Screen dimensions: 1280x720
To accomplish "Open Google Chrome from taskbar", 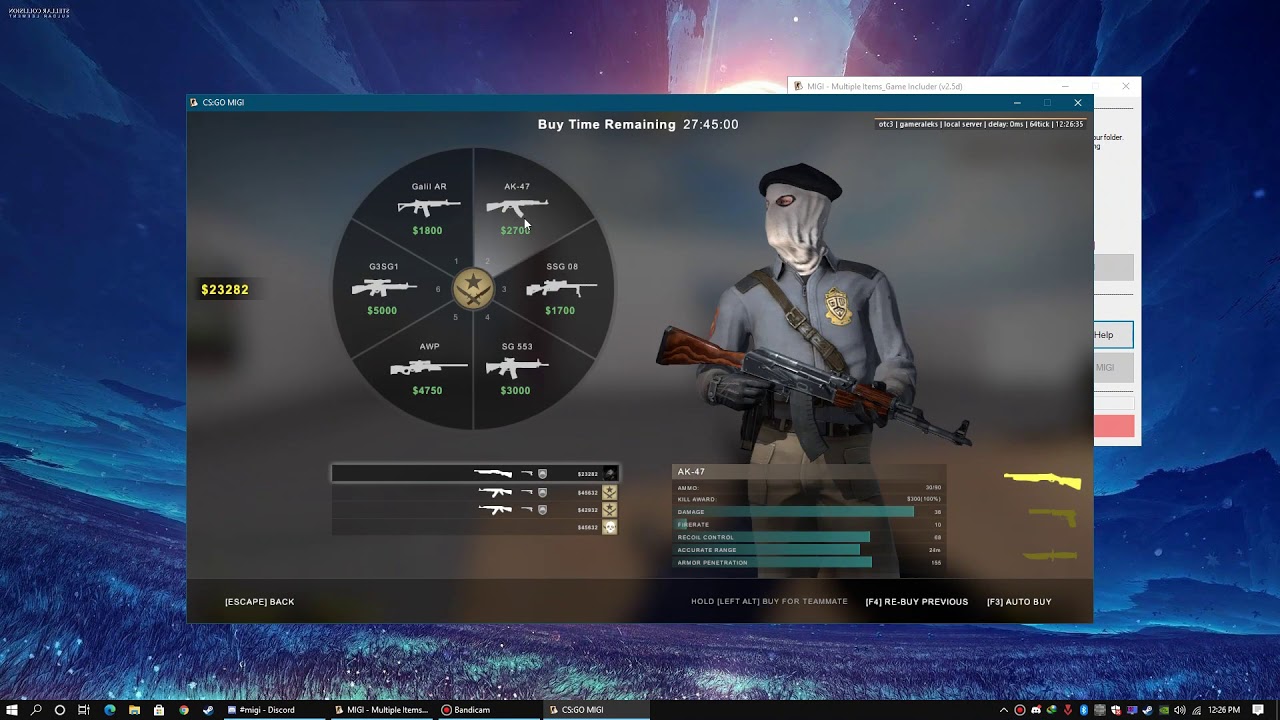I will pyautogui.click(x=184, y=710).
